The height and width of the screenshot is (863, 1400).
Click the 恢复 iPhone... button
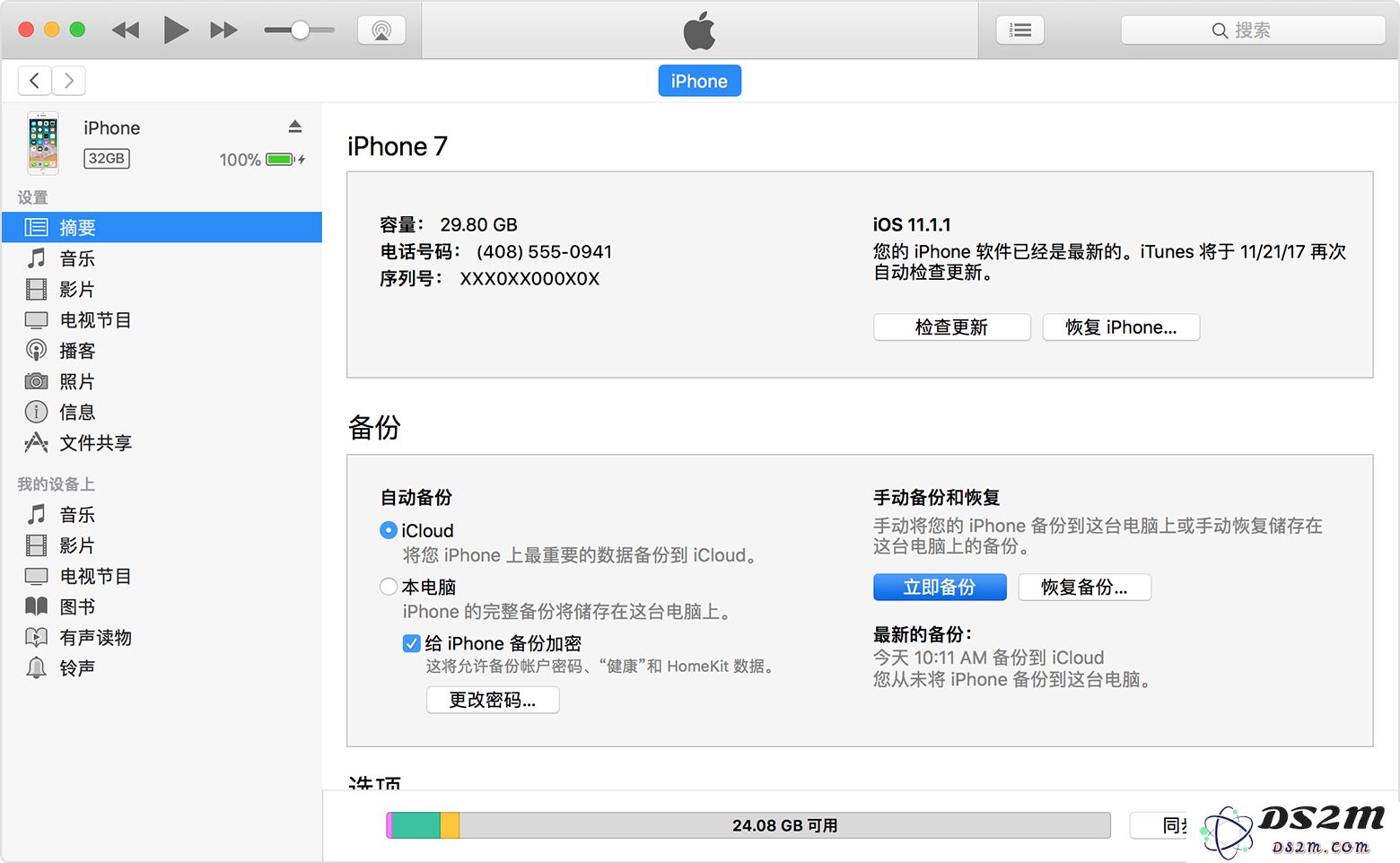[x=1121, y=327]
